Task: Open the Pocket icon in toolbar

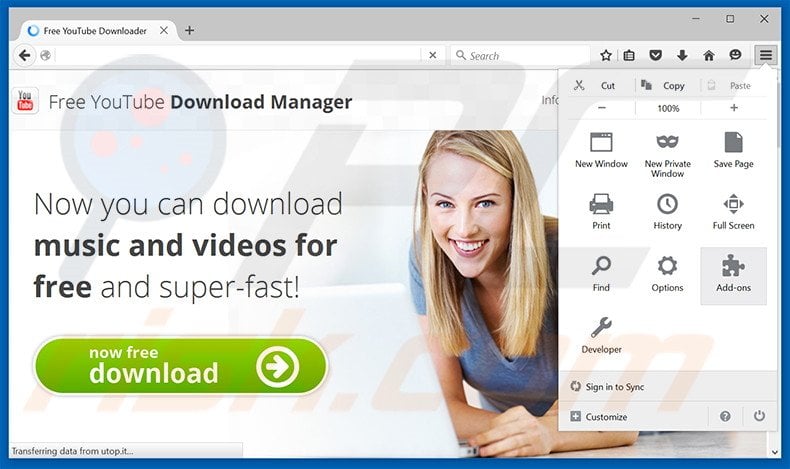Action: [655, 55]
